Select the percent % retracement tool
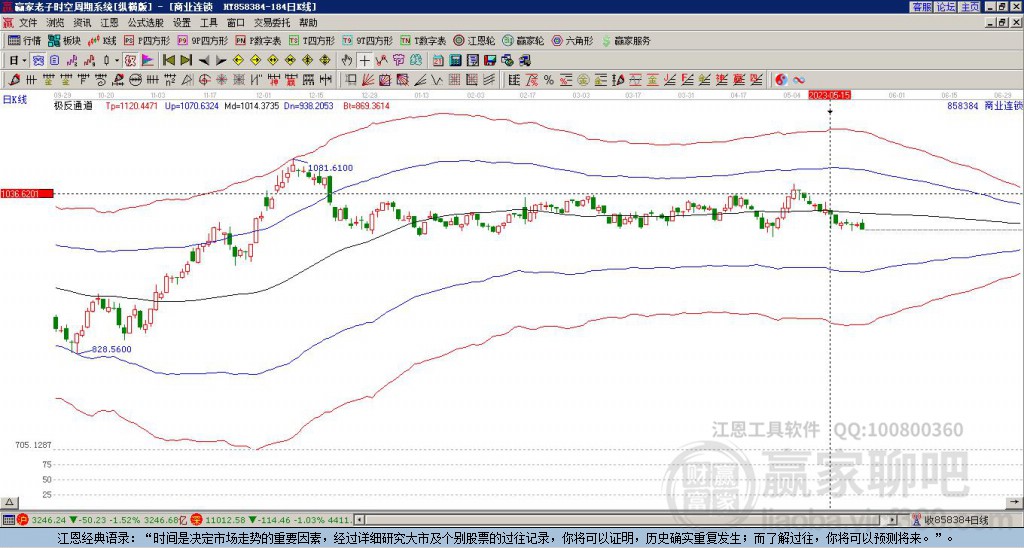 pyautogui.click(x=549, y=80)
